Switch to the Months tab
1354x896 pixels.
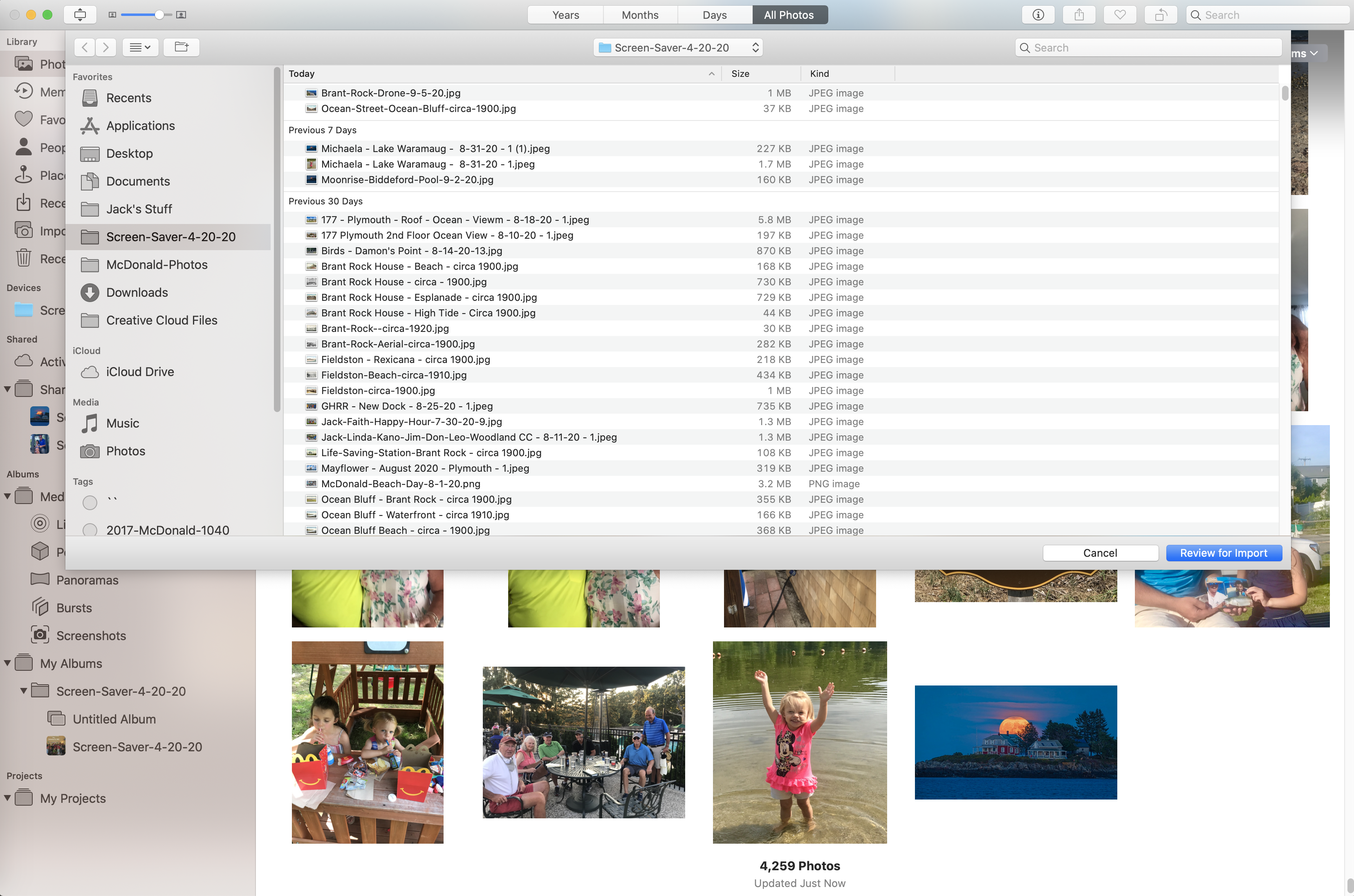pyautogui.click(x=639, y=15)
